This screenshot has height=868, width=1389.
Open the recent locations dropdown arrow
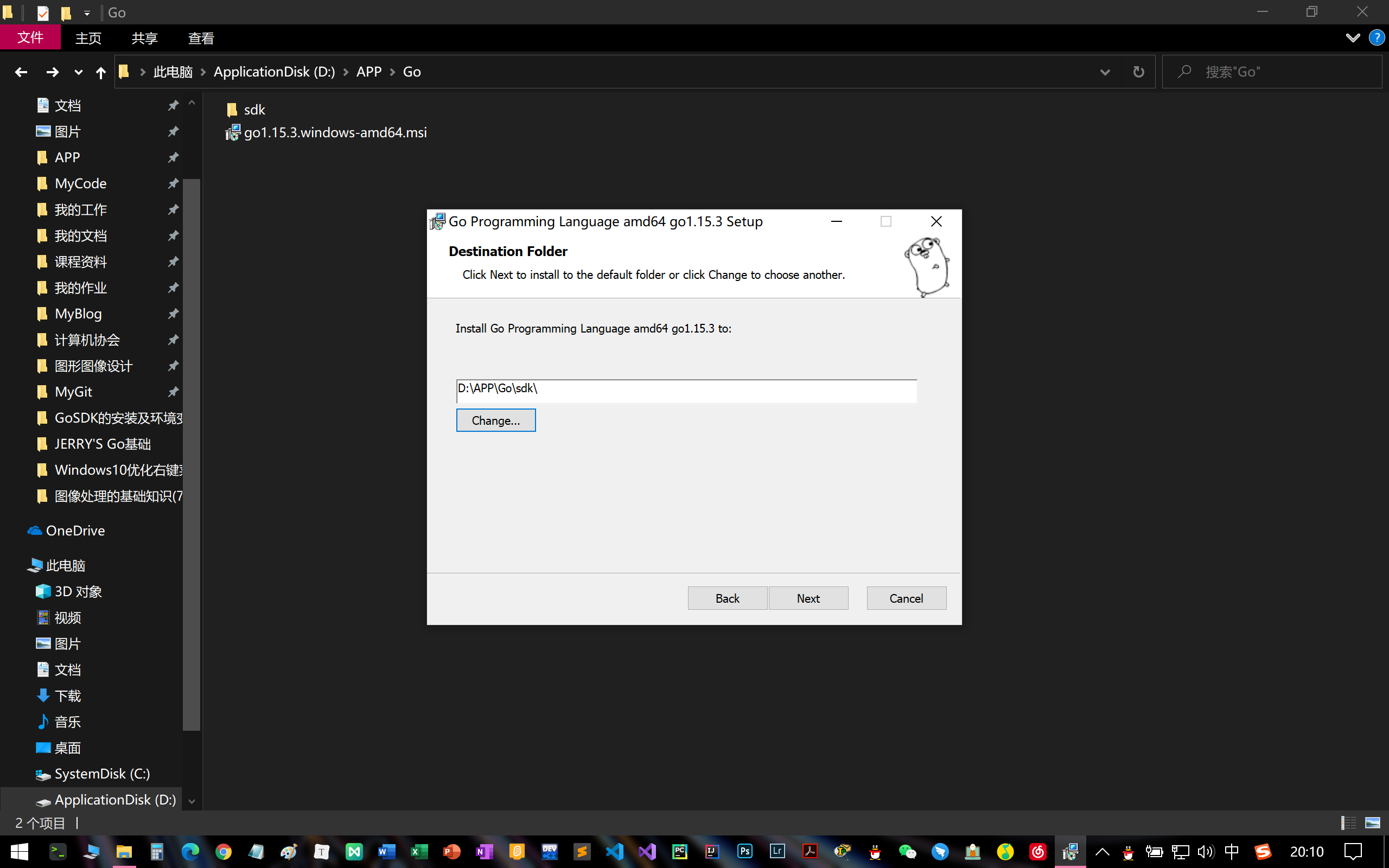click(78, 72)
